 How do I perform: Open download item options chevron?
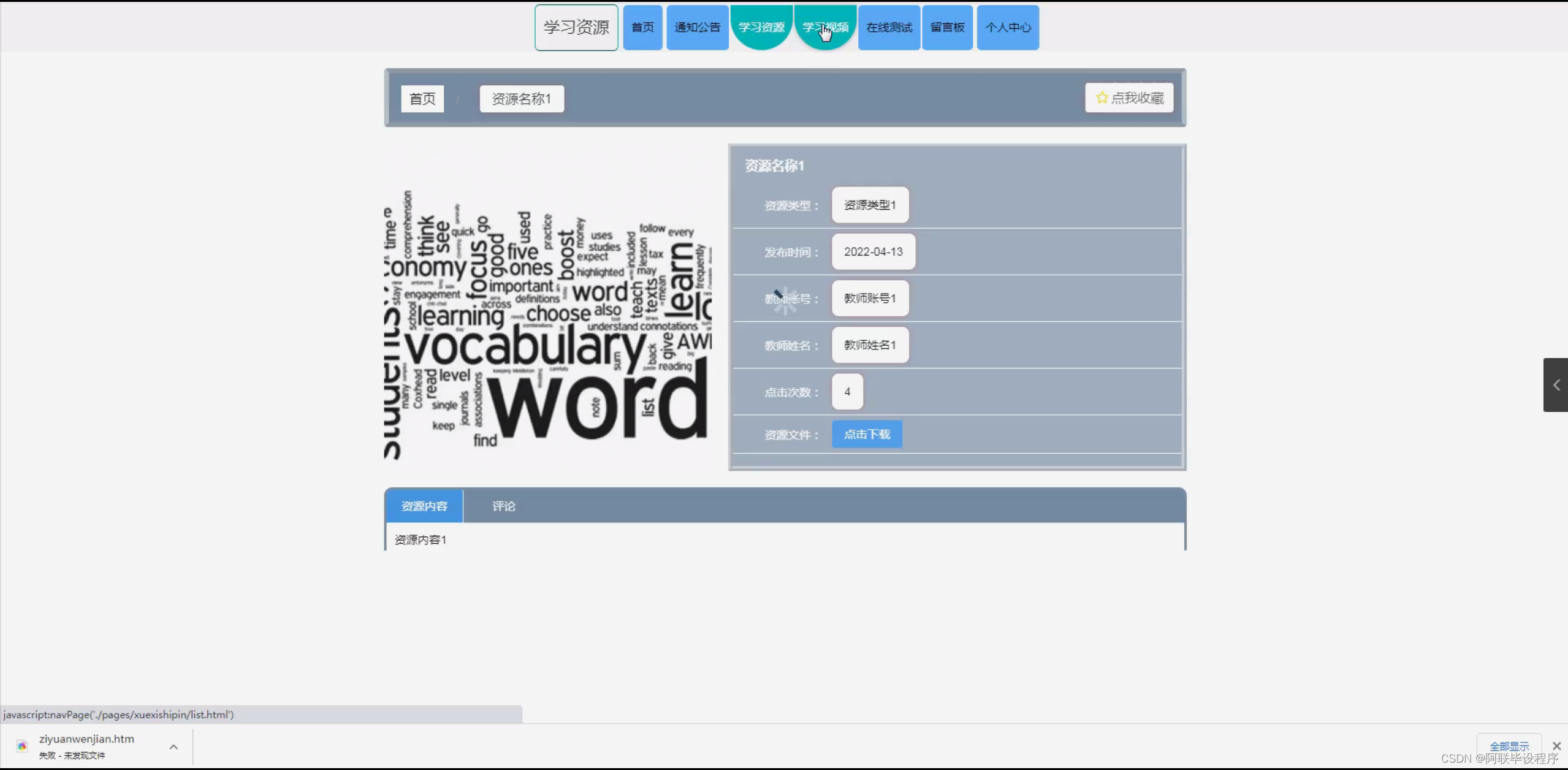(x=173, y=747)
